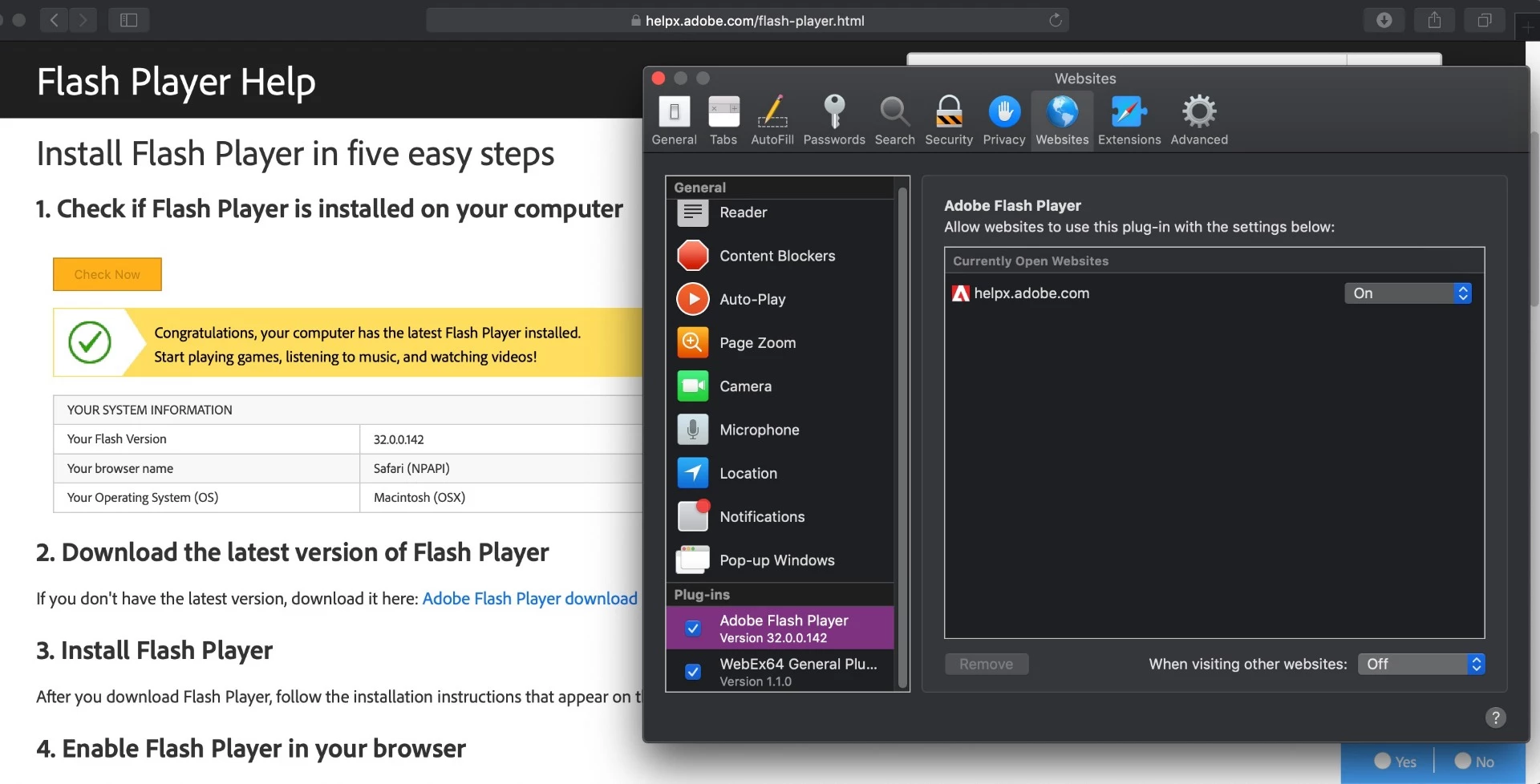Select the Yes feedback radio button
Image resolution: width=1540 pixels, height=784 pixels.
(1382, 761)
